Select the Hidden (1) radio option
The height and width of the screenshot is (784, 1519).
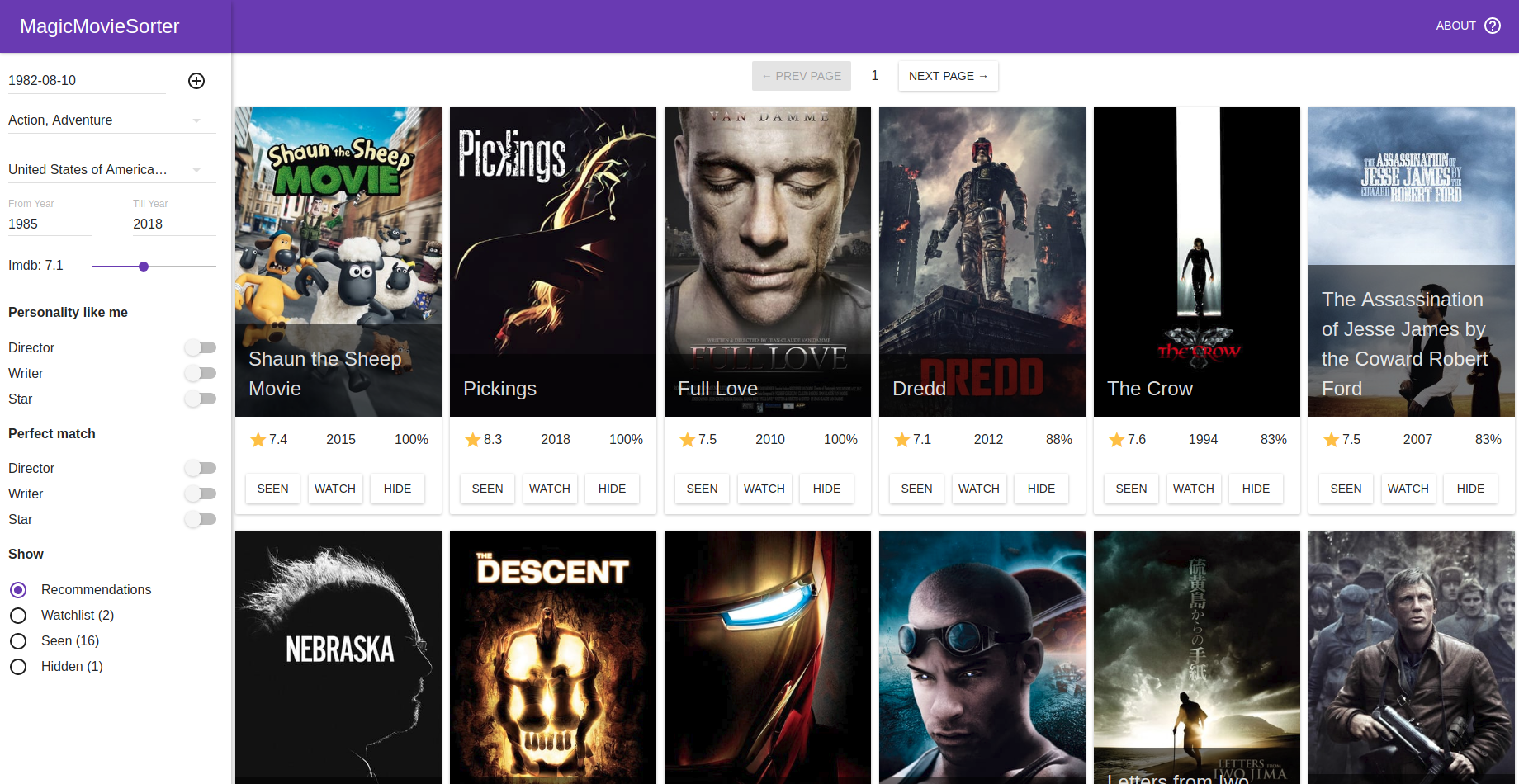pyautogui.click(x=18, y=667)
